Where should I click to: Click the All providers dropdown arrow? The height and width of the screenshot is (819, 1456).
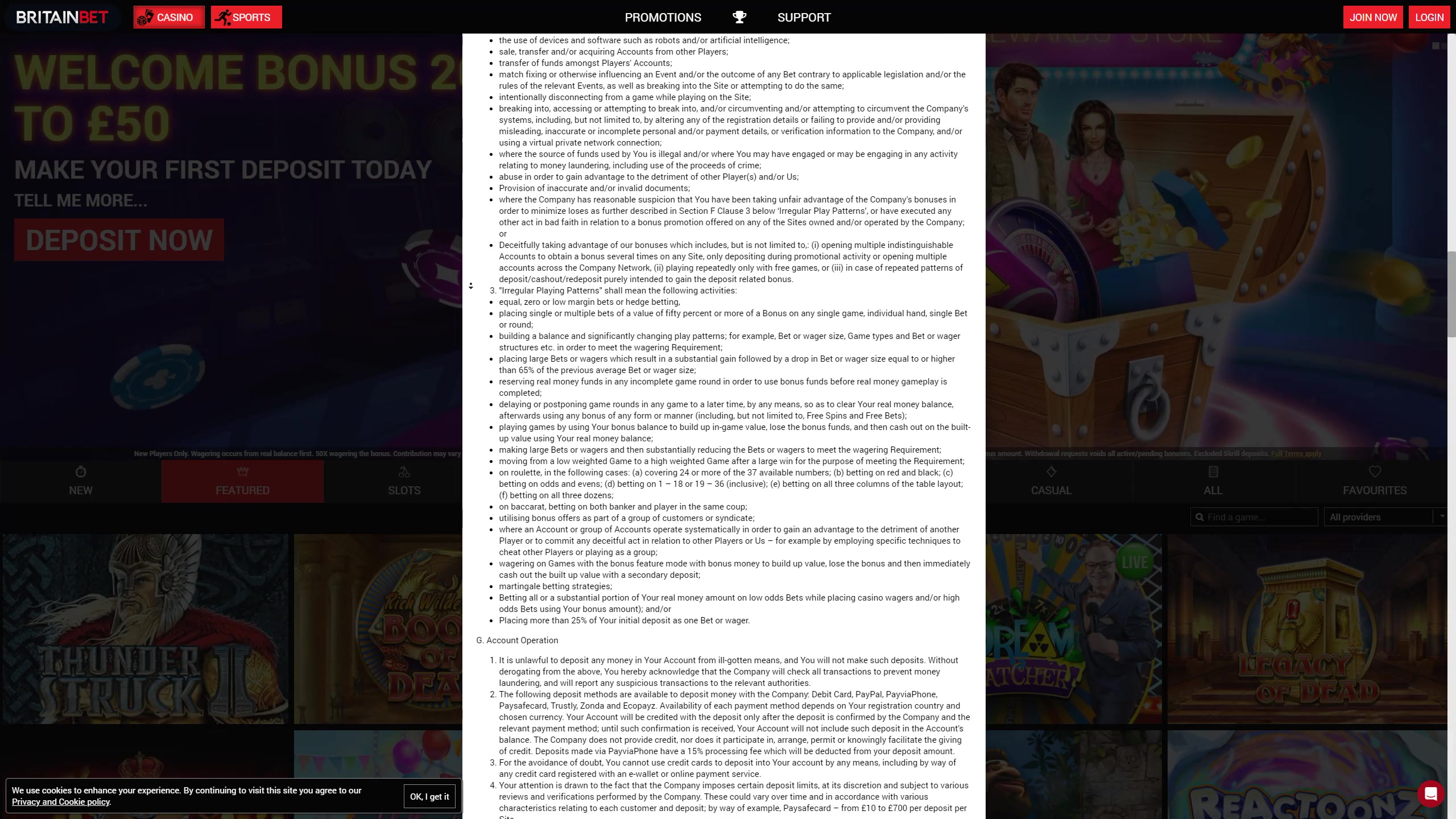pyautogui.click(x=1442, y=517)
